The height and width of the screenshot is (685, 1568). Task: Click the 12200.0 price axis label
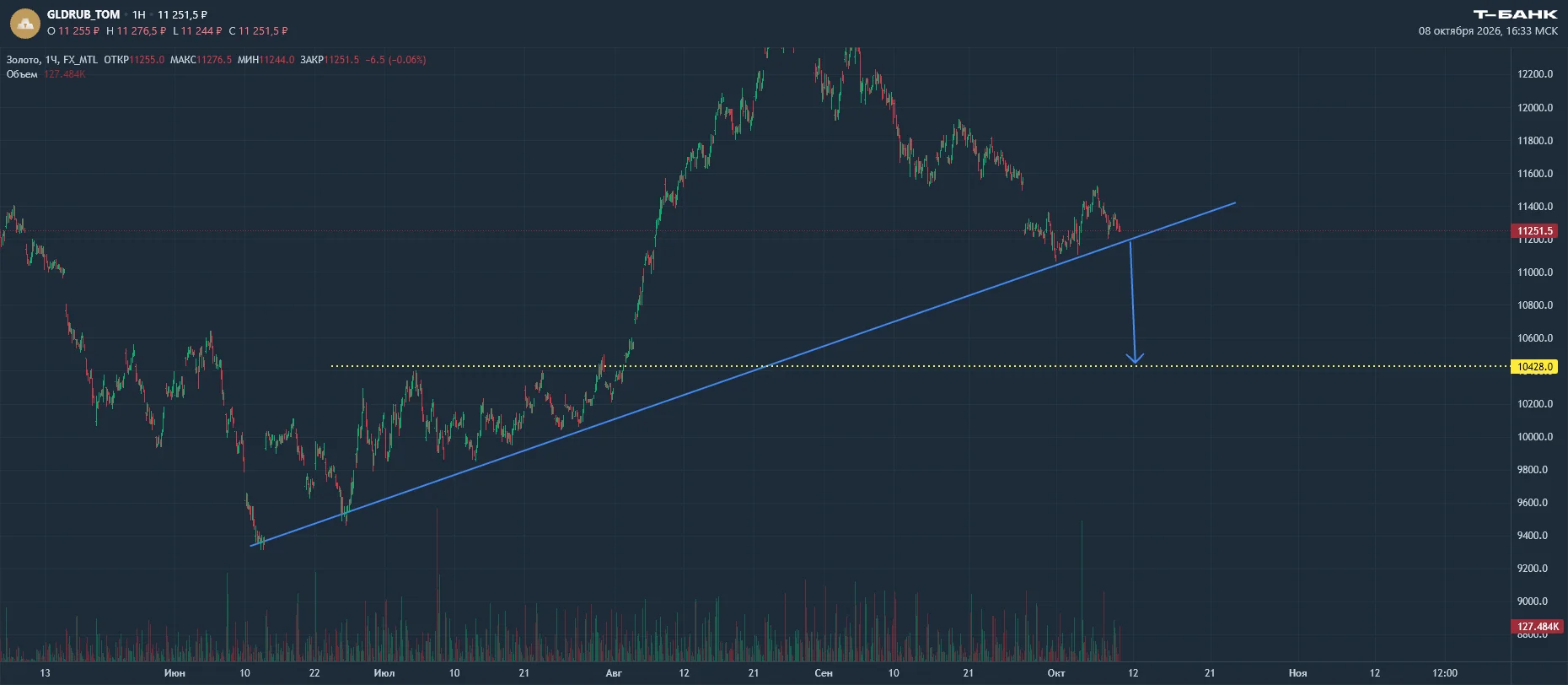point(1535,74)
